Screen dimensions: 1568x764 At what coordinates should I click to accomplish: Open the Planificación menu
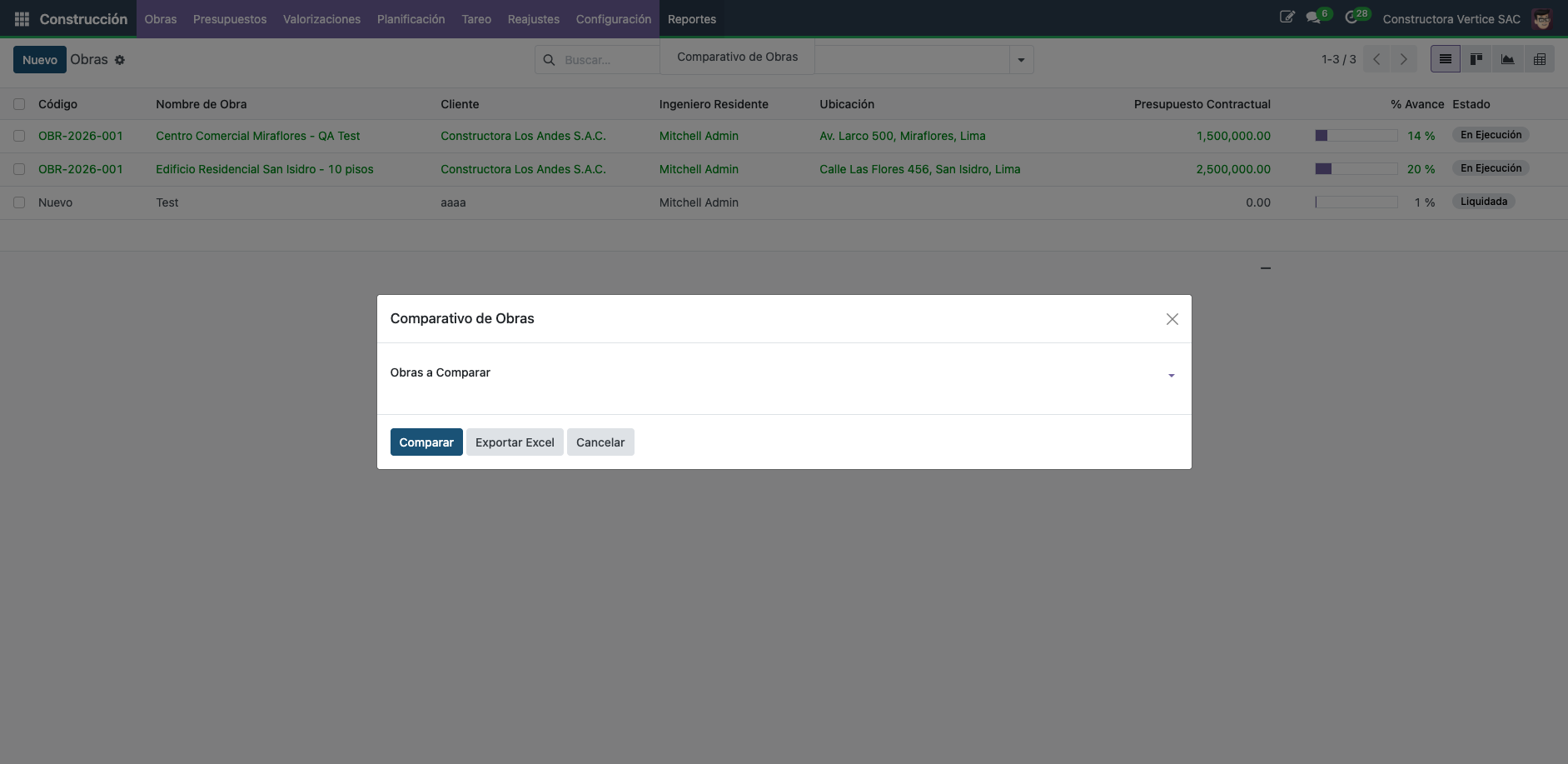[x=411, y=18]
